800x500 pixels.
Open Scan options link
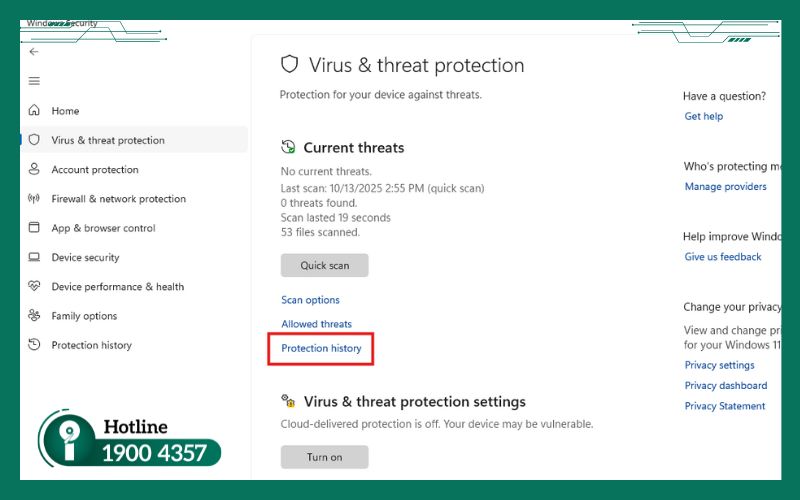310,300
